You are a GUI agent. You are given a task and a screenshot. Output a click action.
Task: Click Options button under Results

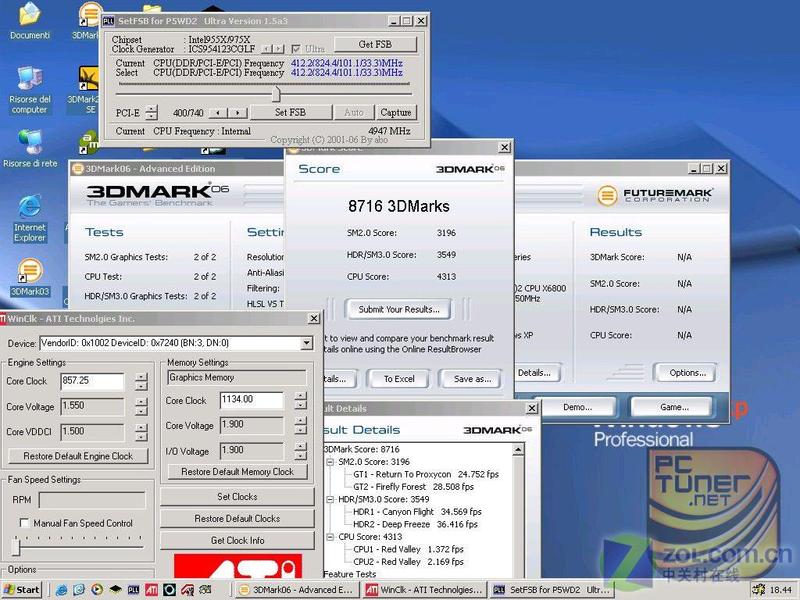coord(687,372)
